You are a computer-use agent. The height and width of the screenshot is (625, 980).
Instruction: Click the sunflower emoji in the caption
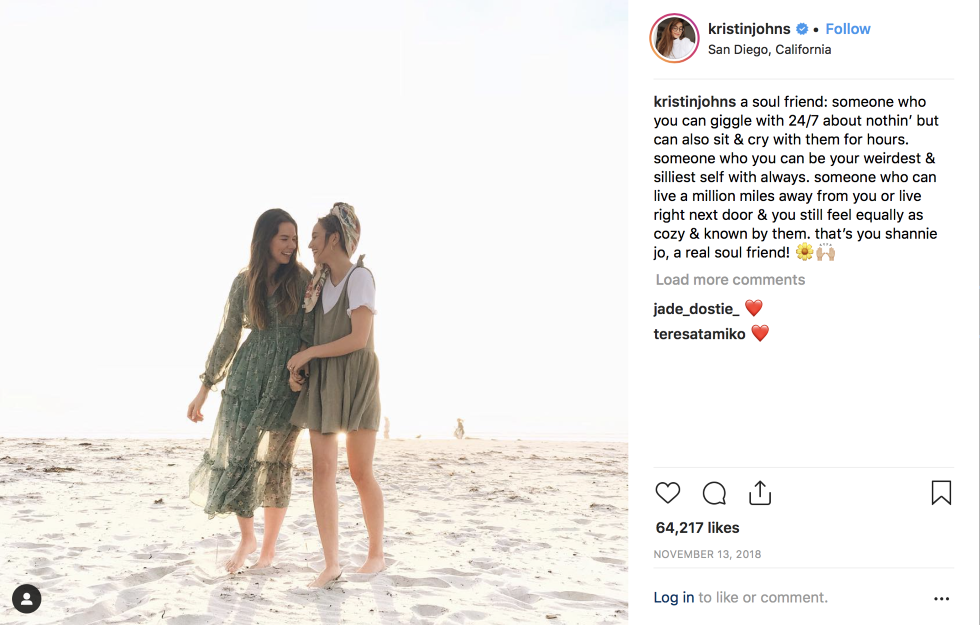tap(804, 252)
